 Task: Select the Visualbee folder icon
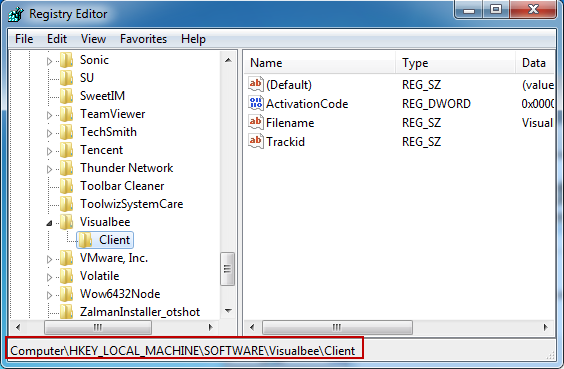point(67,222)
